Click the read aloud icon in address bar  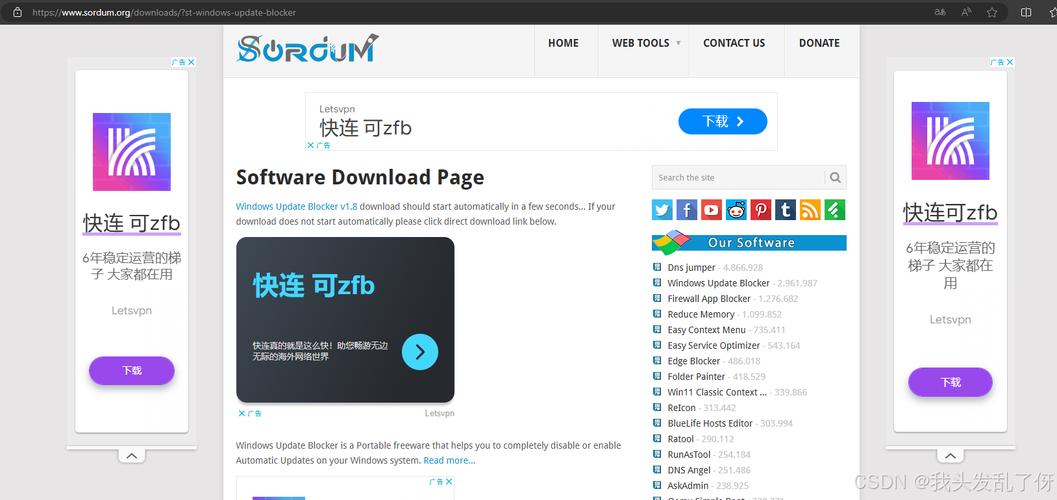[x=966, y=12]
